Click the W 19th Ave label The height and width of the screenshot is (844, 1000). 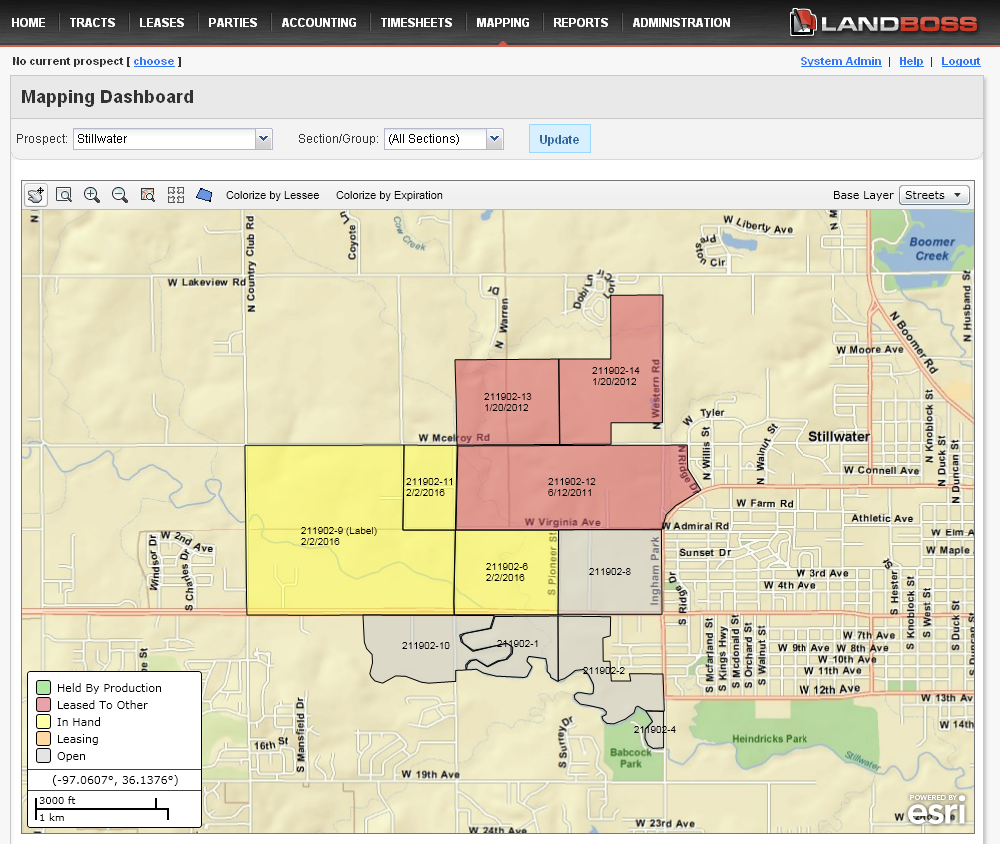tap(430, 774)
